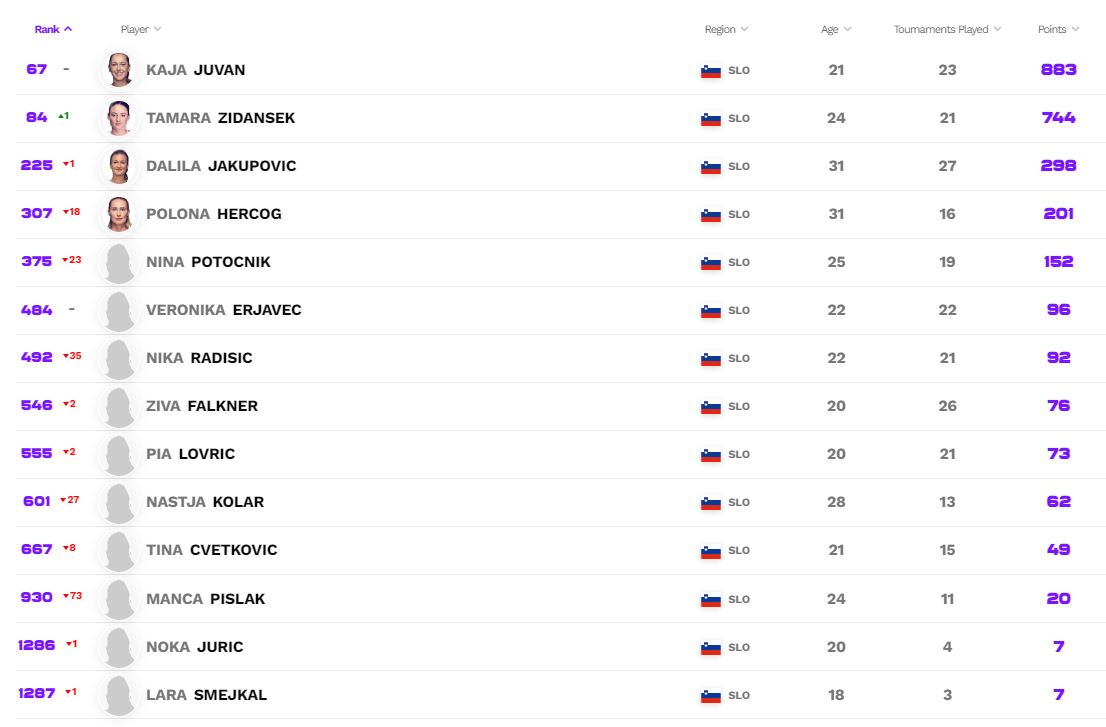Click Veronika Erjavec's silhouette avatar icon
1106x727 pixels.
click(120, 310)
